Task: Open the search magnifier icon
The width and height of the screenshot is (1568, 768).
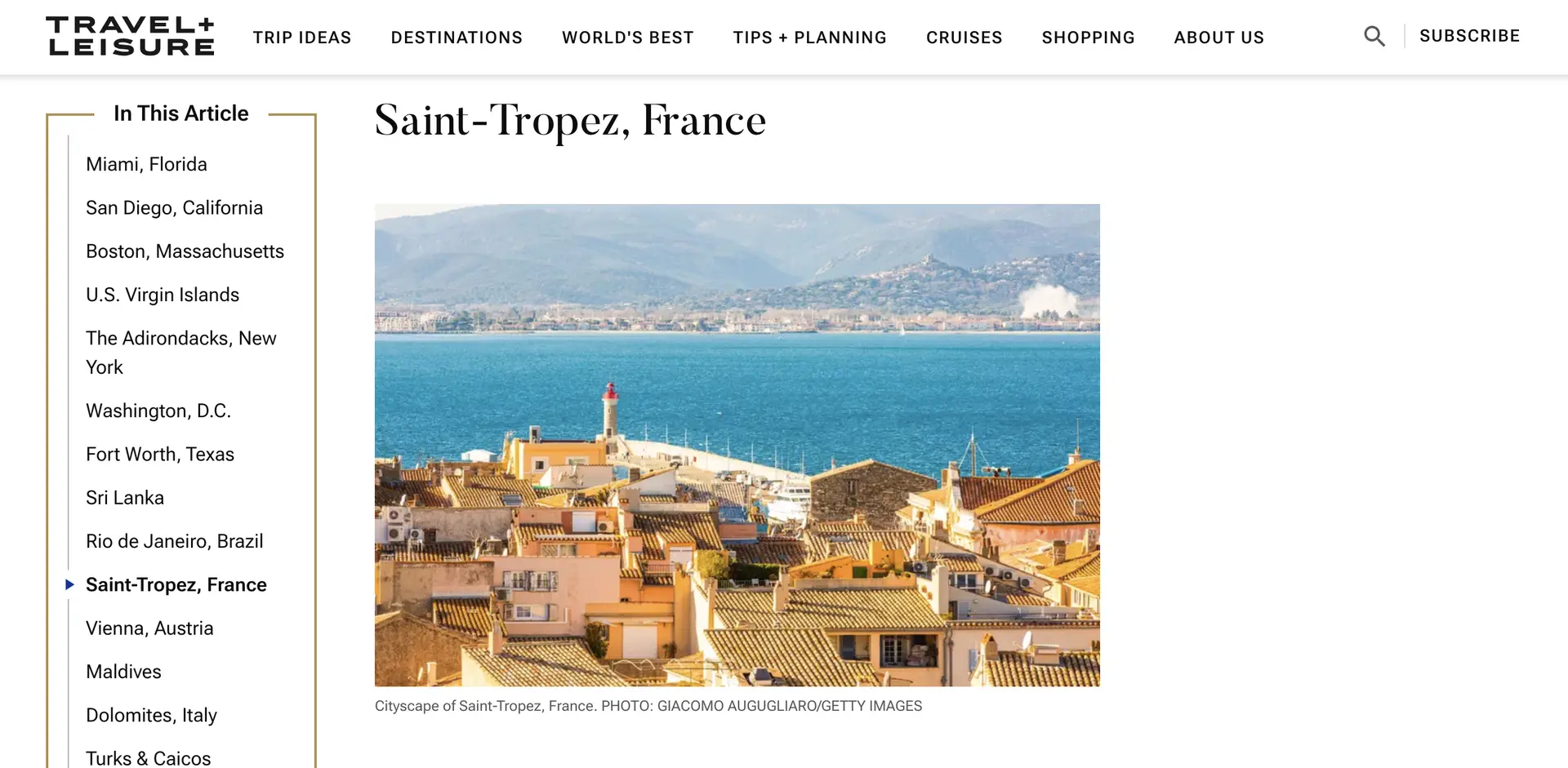Action: click(x=1374, y=36)
